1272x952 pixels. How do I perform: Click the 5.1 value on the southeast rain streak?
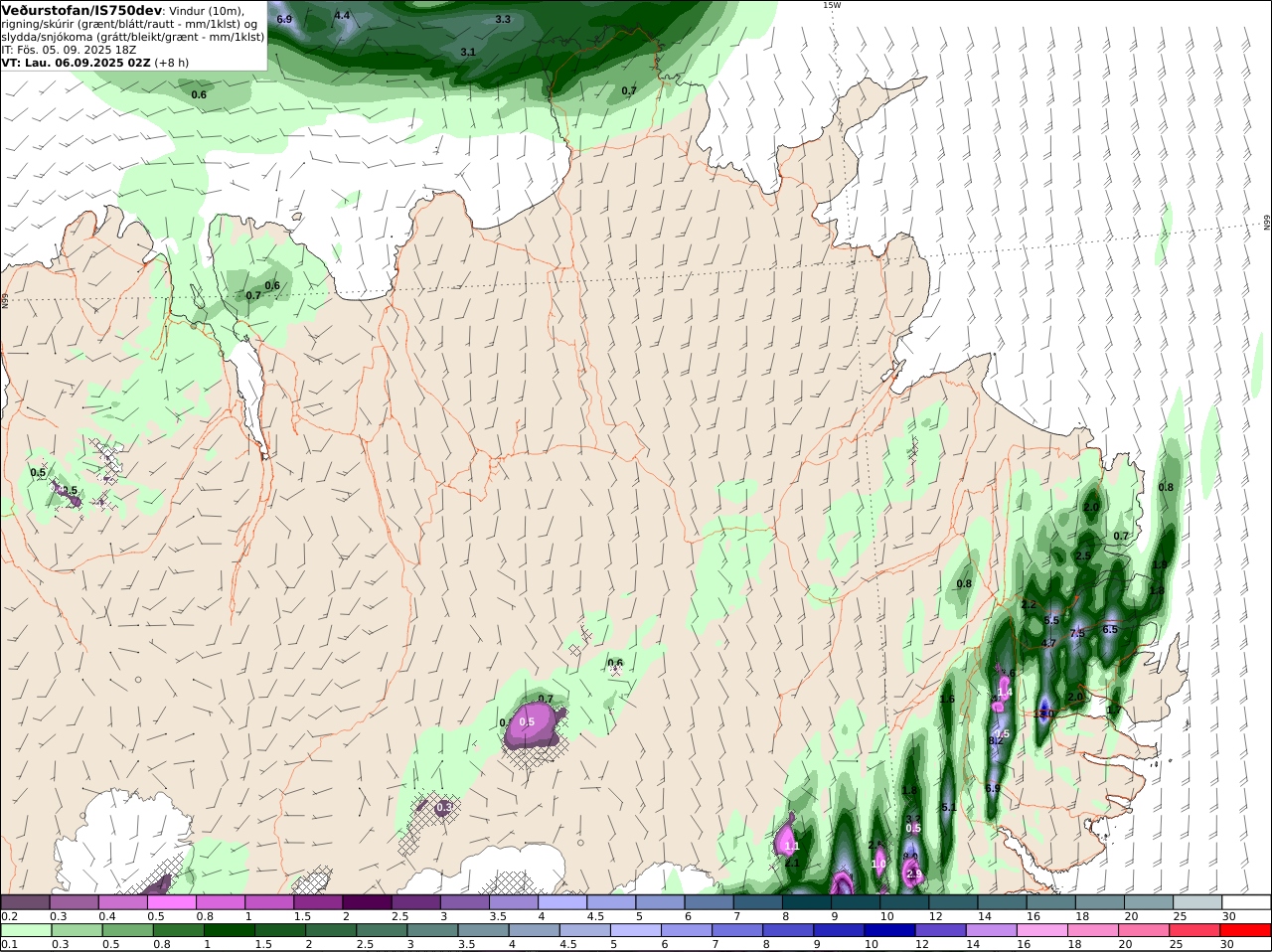[x=948, y=807]
